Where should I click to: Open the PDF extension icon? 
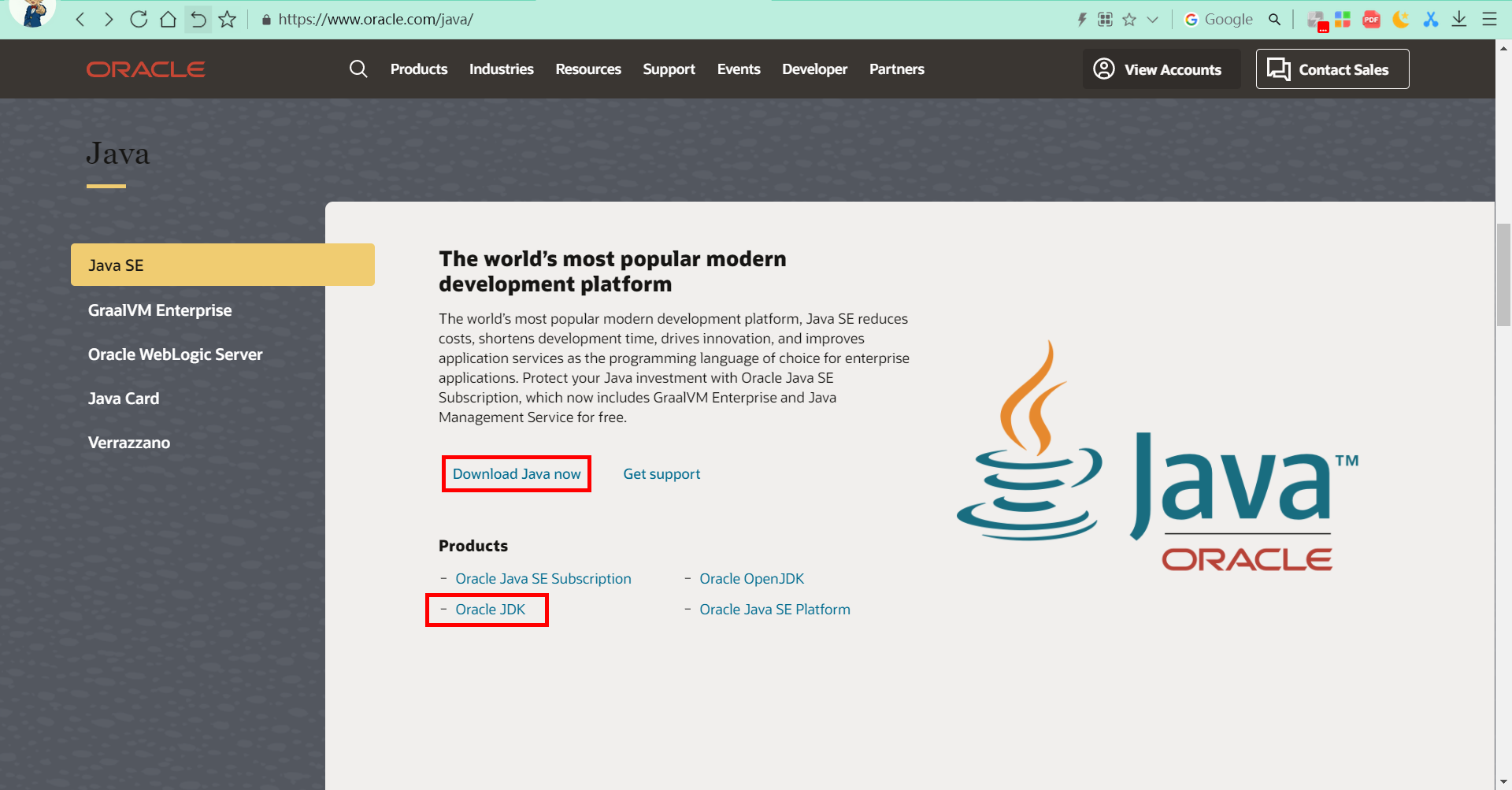(1371, 20)
